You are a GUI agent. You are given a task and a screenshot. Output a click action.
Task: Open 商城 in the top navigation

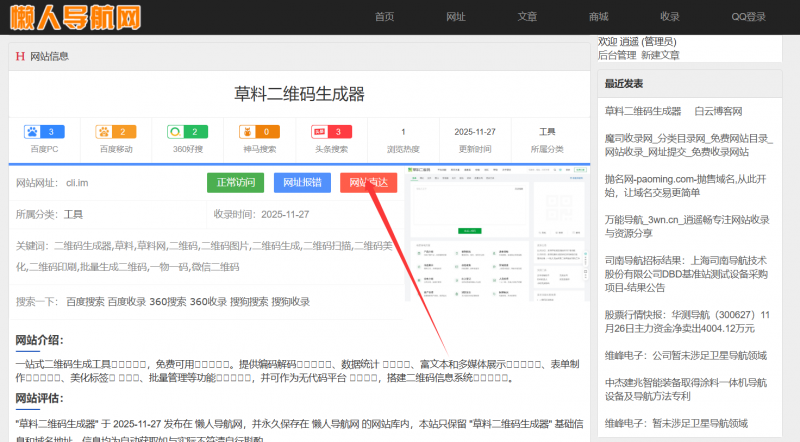coord(598,17)
